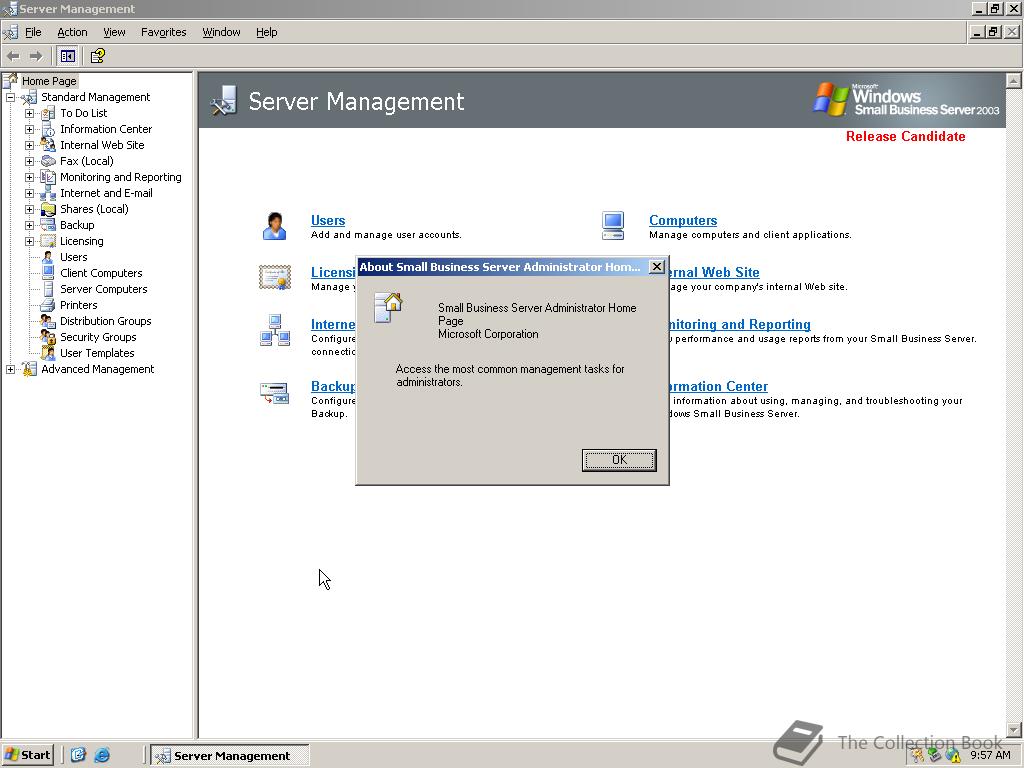Image resolution: width=1024 pixels, height=768 pixels.
Task: Expand the Fax (Local) node
Action: [29, 161]
